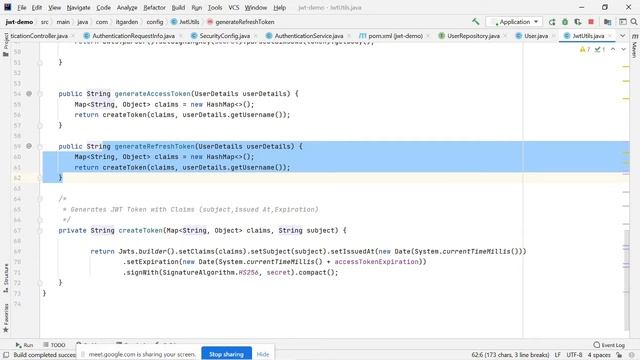Click the JwtUtils breadcrumb
The image size is (640, 360).
185,22
